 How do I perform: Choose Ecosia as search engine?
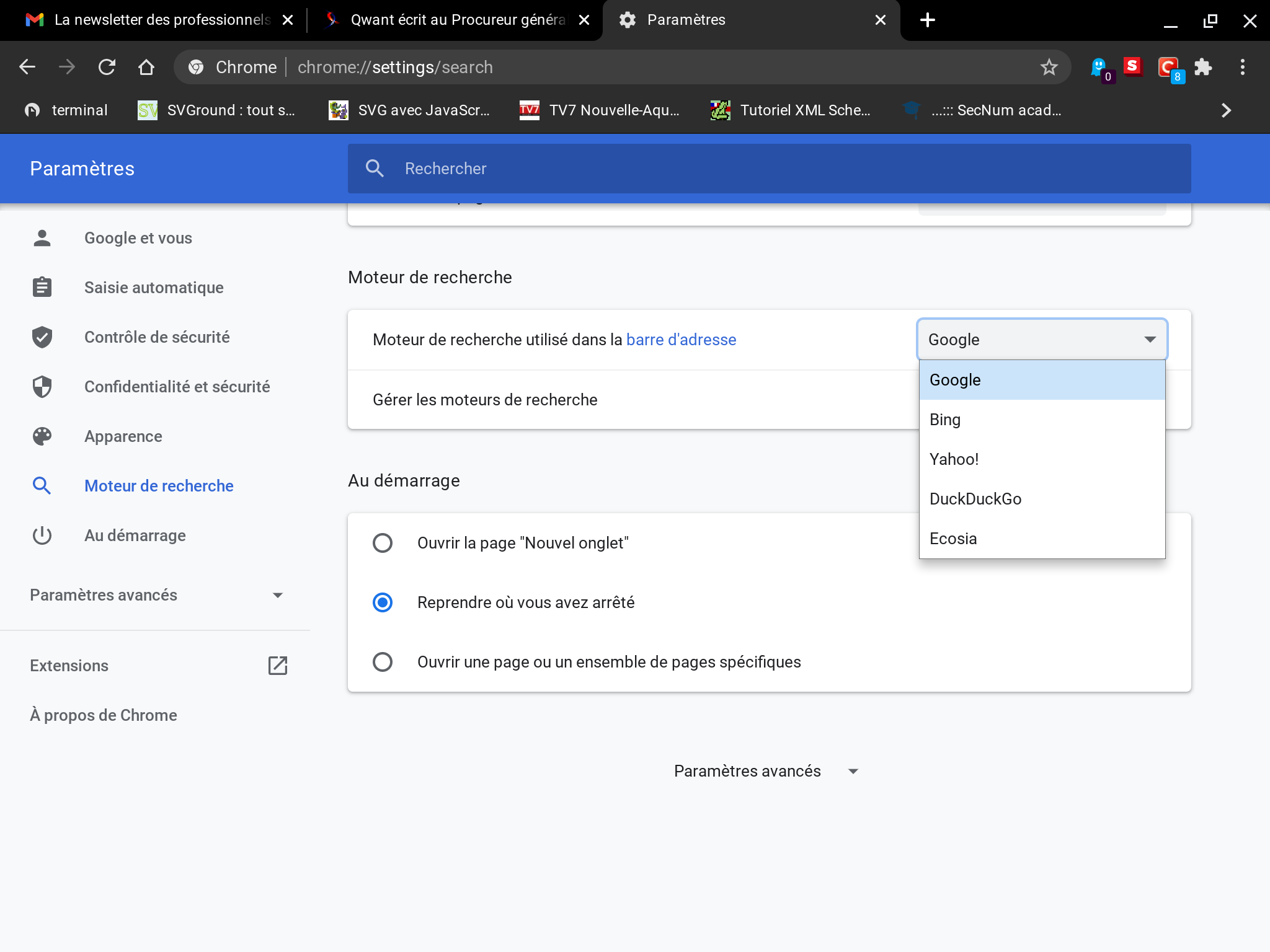click(1042, 539)
